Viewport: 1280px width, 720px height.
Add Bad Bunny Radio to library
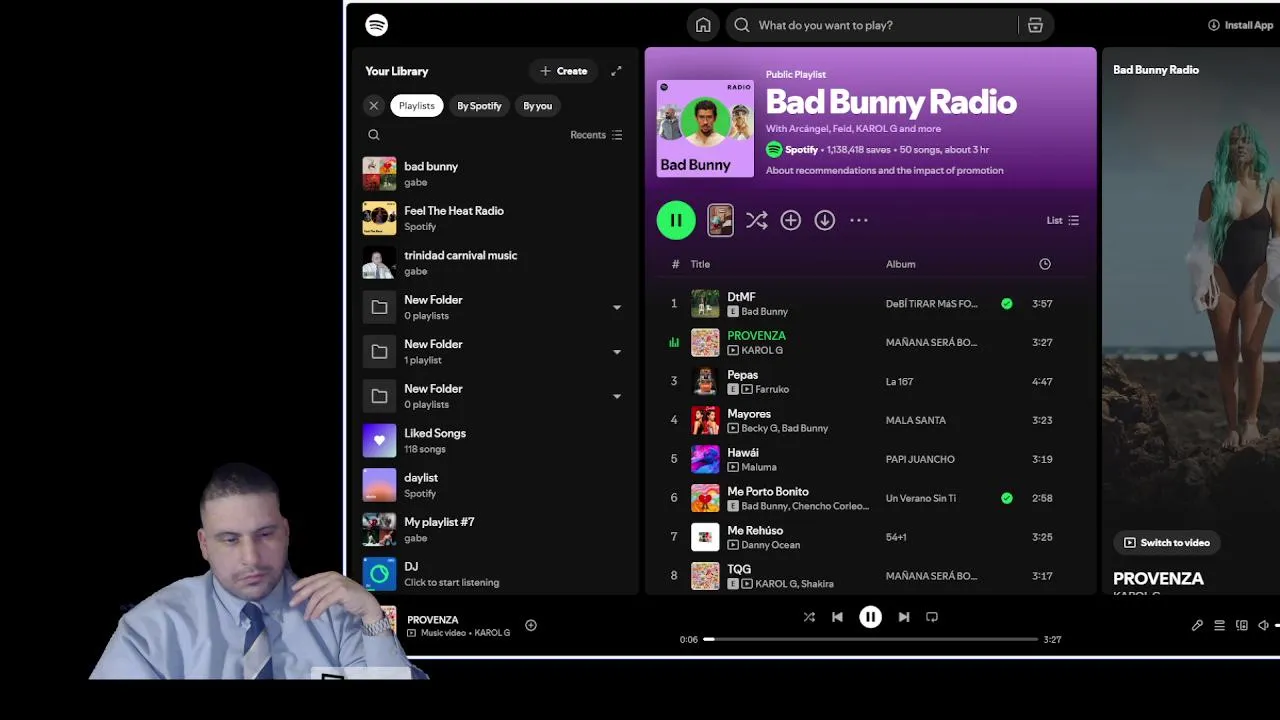(790, 220)
